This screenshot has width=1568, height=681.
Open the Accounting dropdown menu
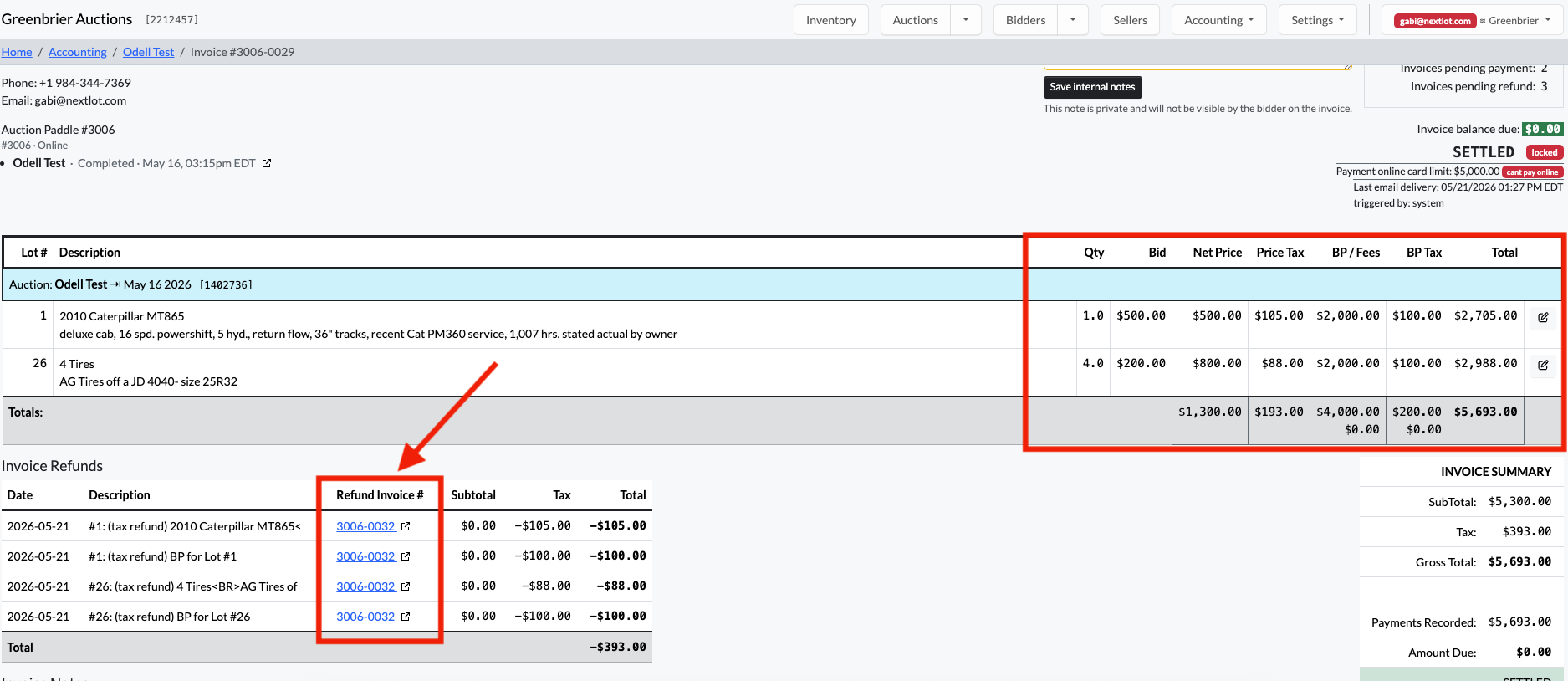click(1219, 20)
